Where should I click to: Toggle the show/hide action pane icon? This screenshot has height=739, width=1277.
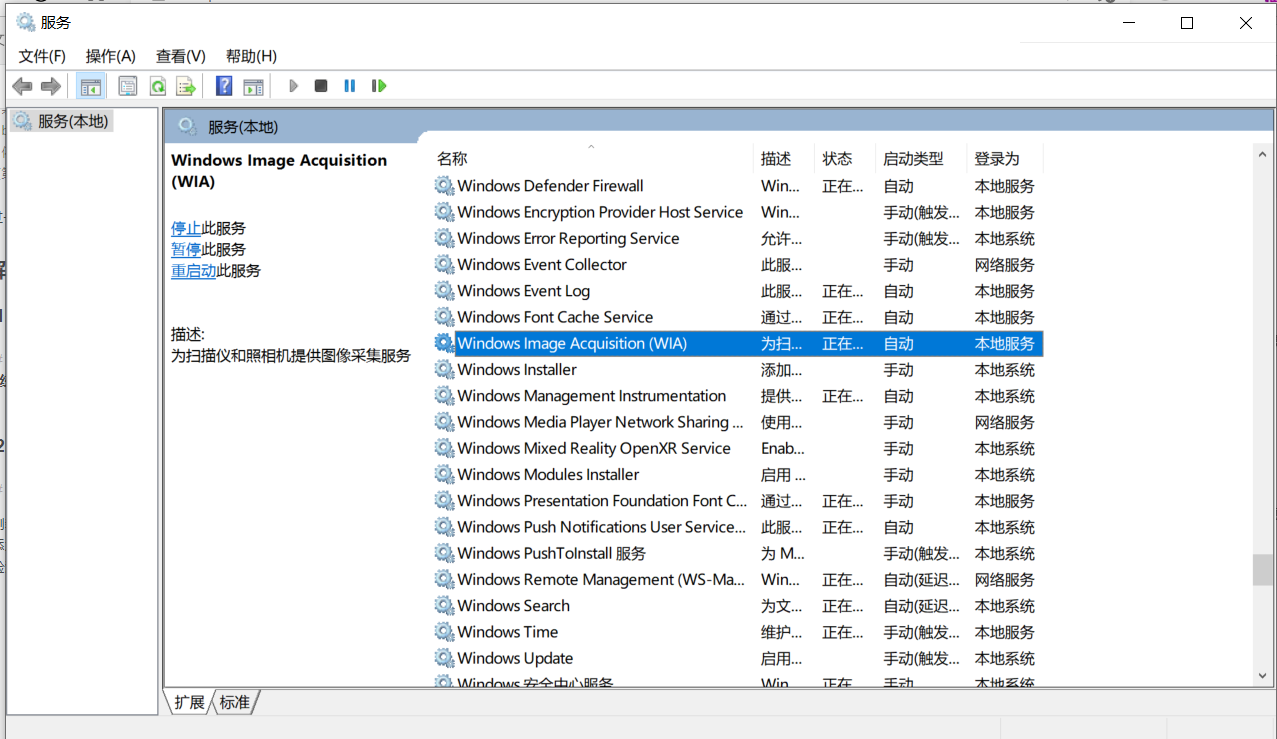tap(253, 86)
